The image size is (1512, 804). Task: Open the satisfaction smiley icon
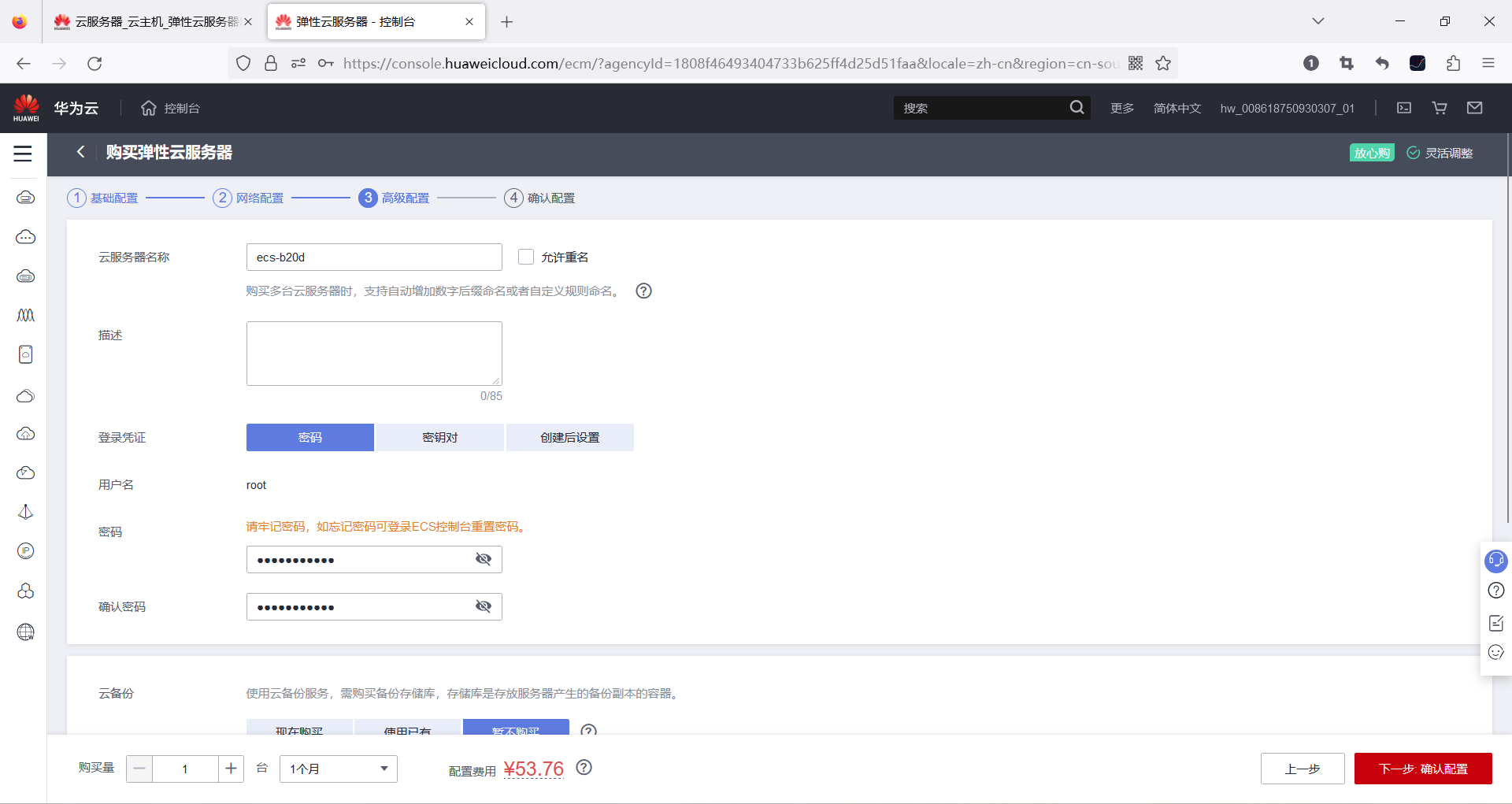point(1495,652)
